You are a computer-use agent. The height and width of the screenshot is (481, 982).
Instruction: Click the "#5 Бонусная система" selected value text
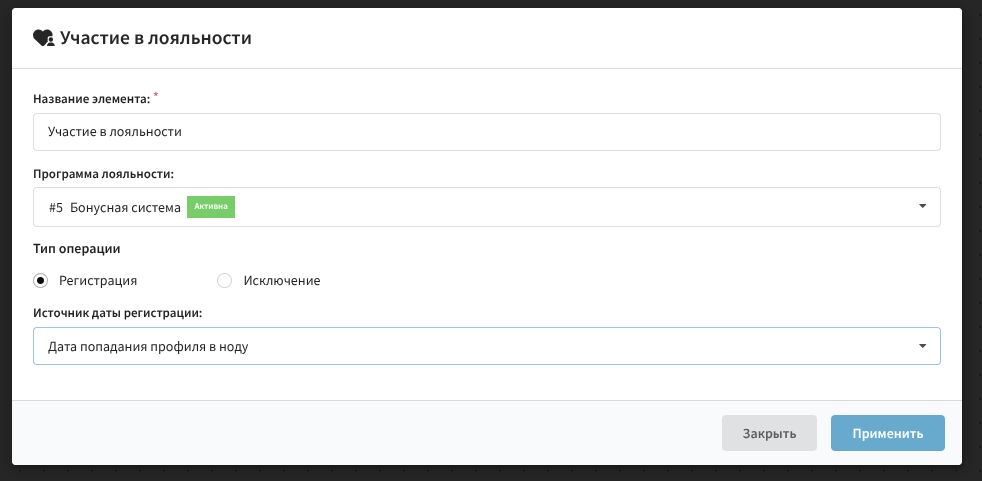point(114,207)
